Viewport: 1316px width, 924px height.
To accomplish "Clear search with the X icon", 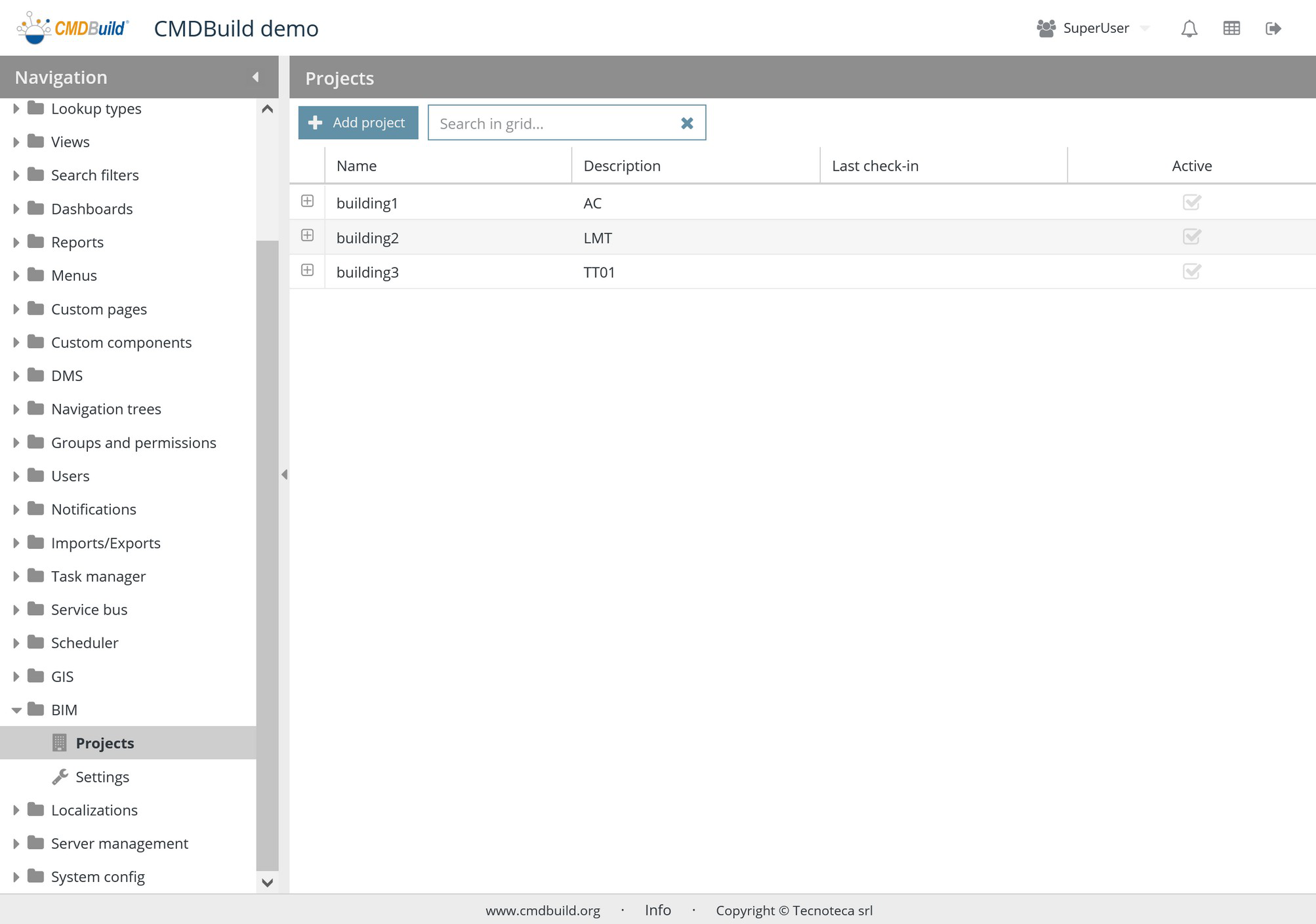I will click(x=687, y=123).
